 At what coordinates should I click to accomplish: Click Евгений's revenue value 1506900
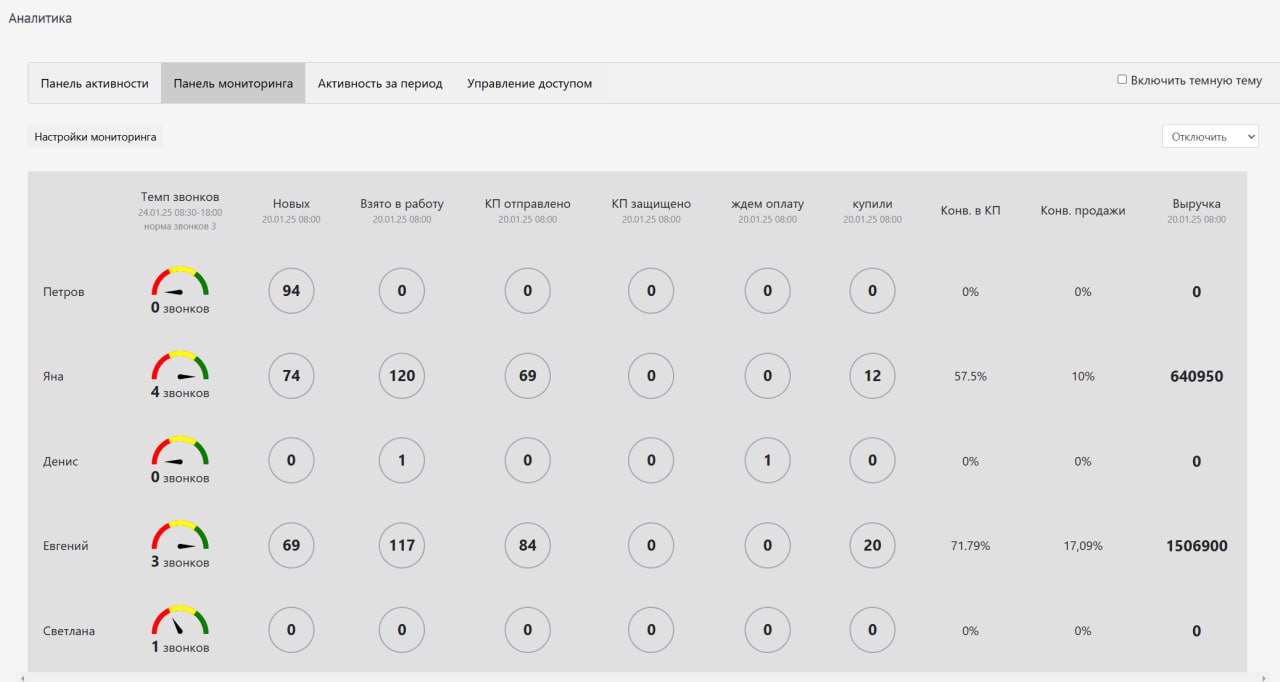(x=1197, y=546)
